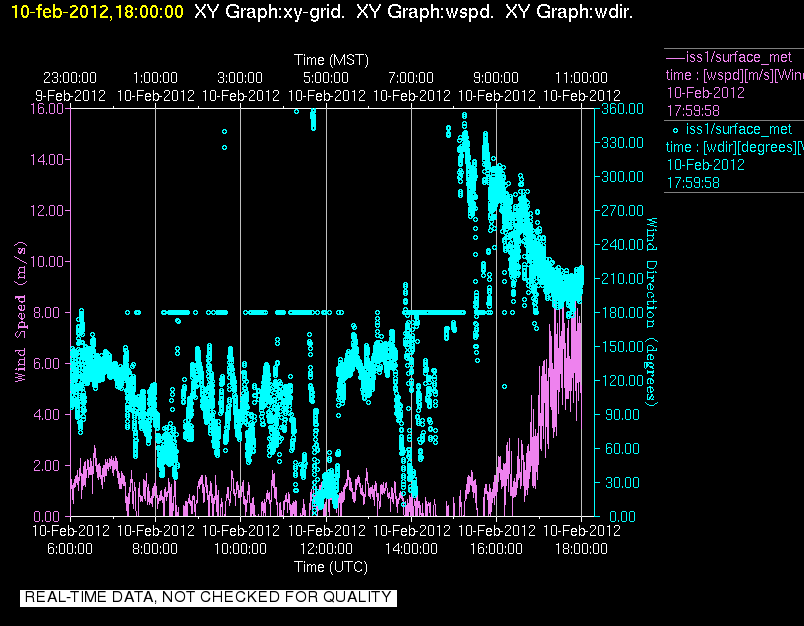Screen dimensions: 804x626
Task: Click the 23:00:00 MST tick label
Action: coord(70,78)
